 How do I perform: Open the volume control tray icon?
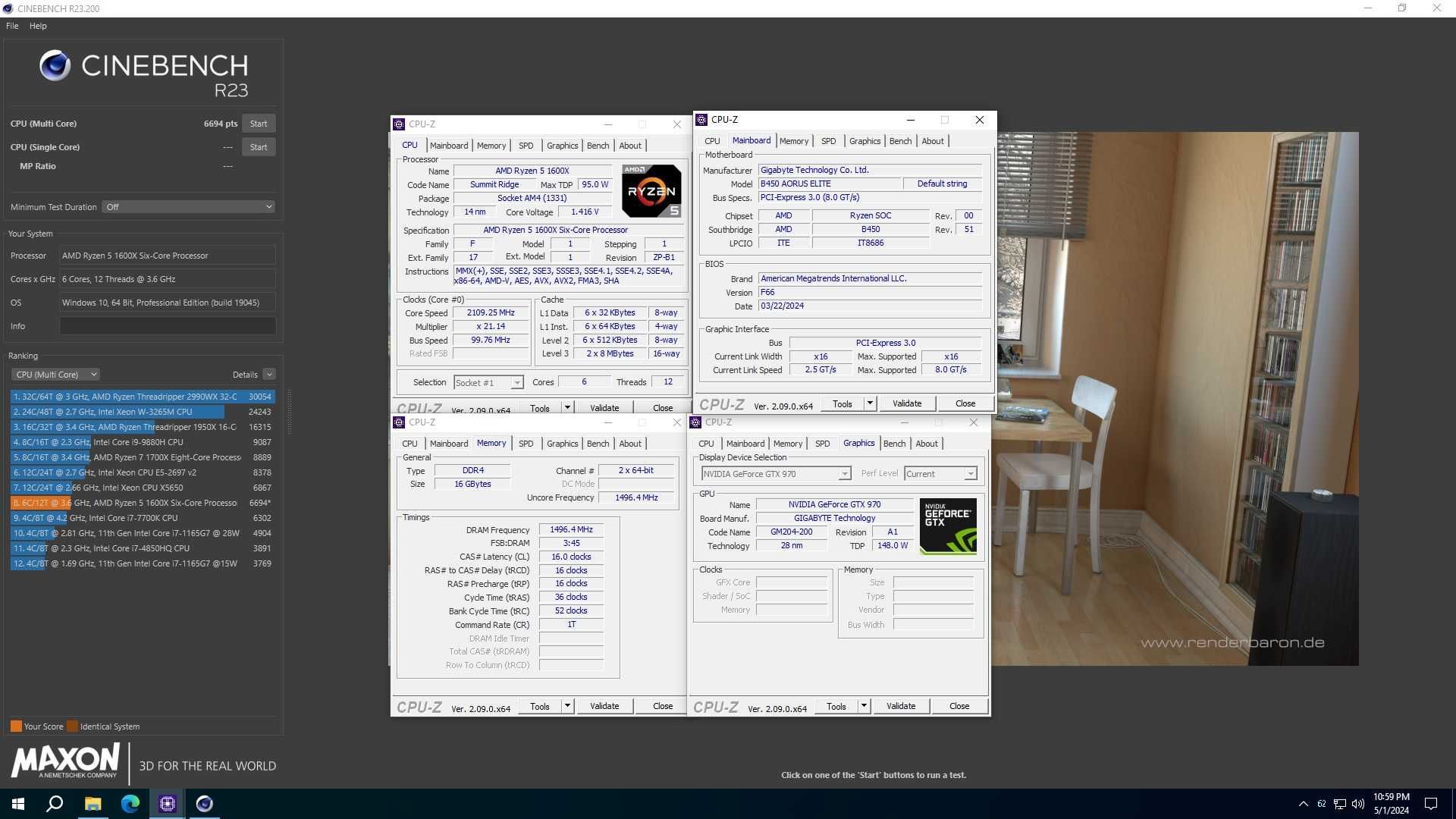coord(1357,804)
